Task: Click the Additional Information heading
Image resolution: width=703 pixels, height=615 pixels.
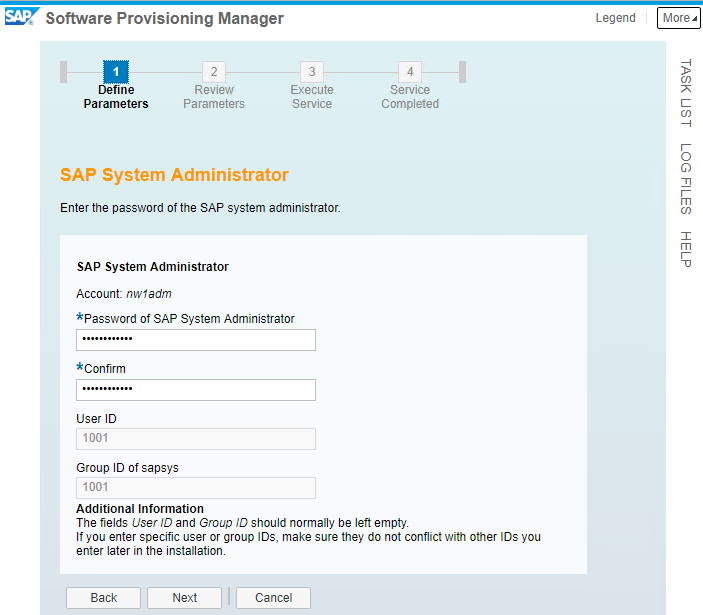Action: (x=140, y=509)
